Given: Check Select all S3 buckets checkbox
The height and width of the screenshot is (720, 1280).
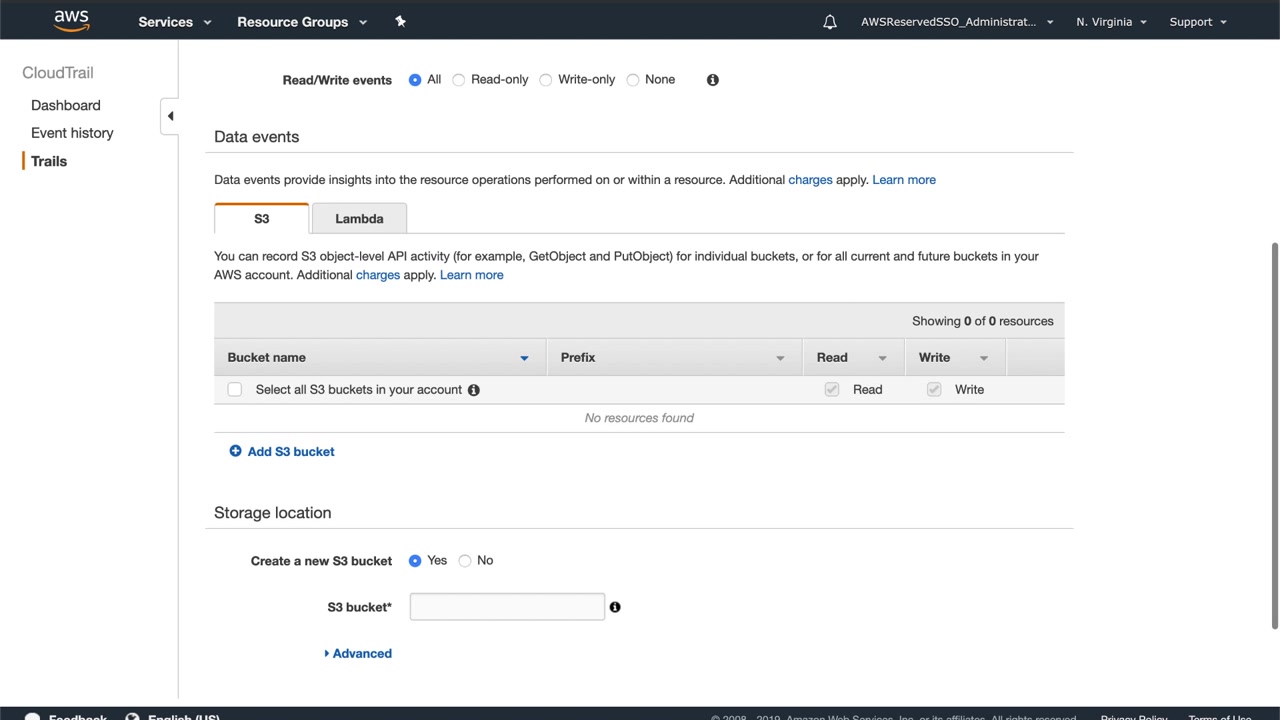Looking at the screenshot, I should click(x=235, y=390).
